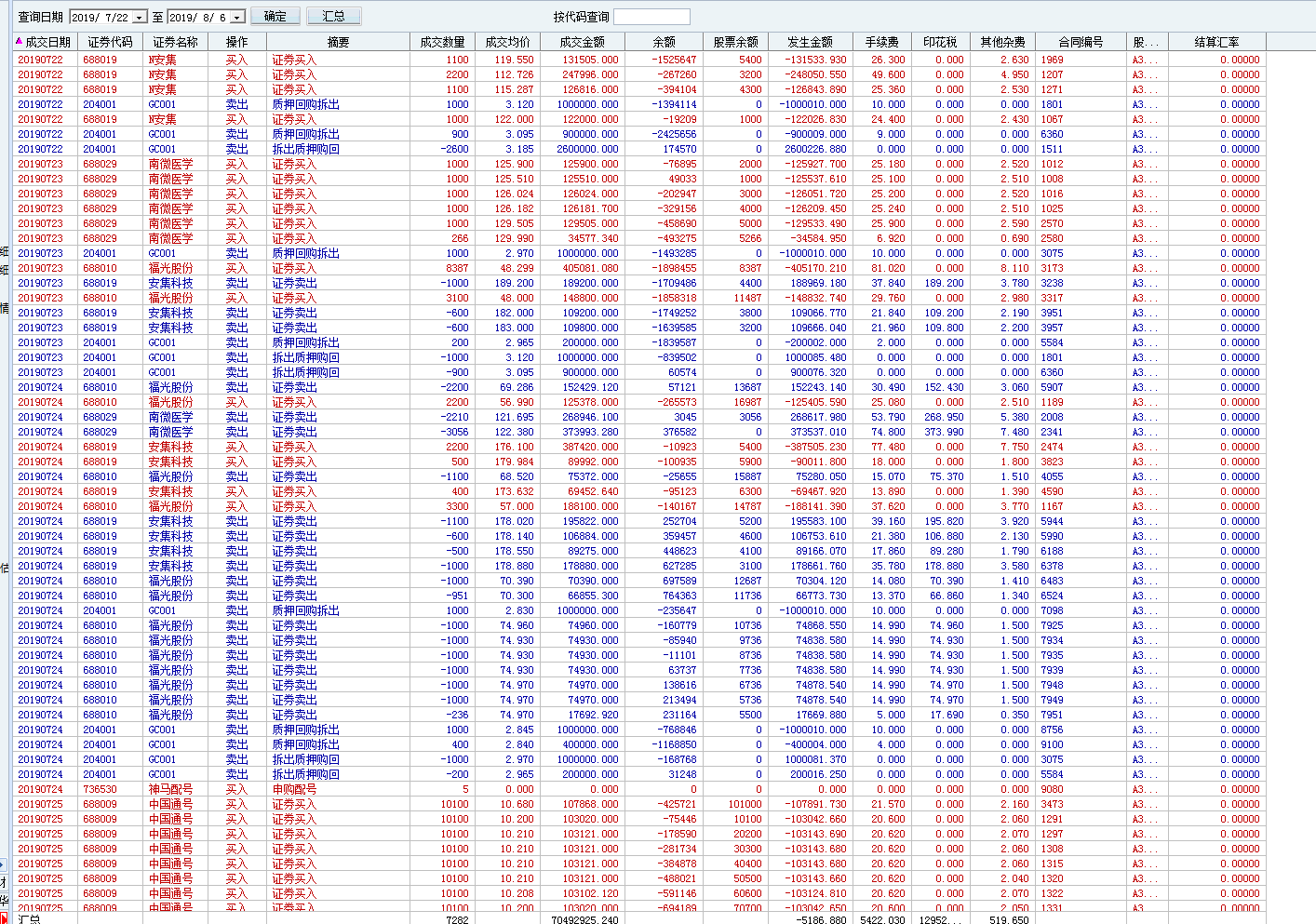Click the 结算汇率 column header

[1216, 42]
